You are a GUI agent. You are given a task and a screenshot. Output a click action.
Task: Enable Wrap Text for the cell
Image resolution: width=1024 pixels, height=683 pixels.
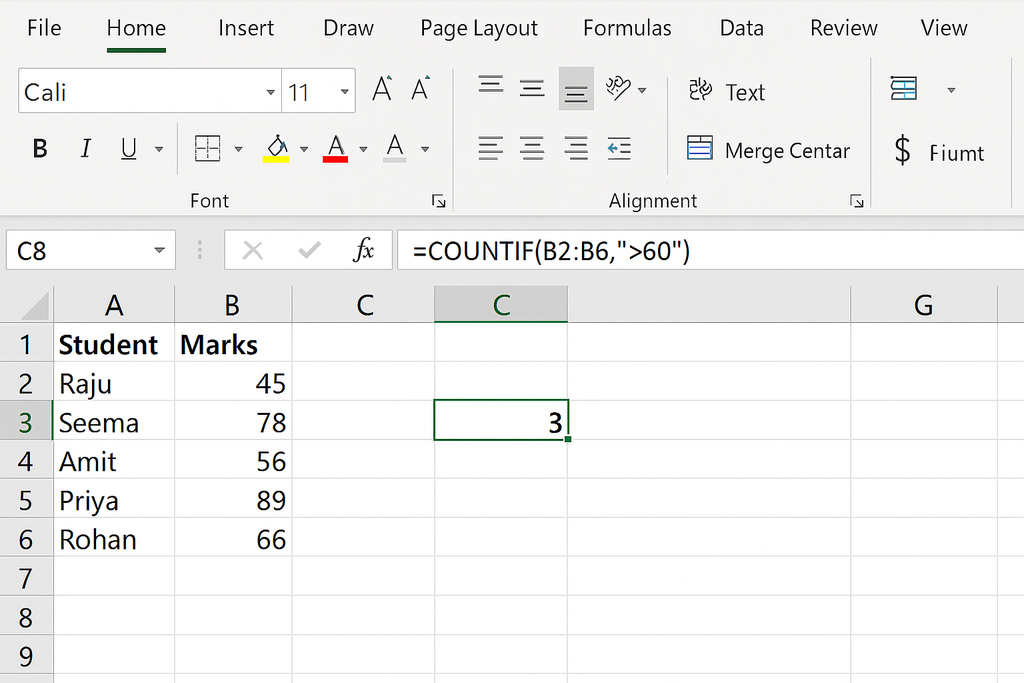tap(727, 91)
